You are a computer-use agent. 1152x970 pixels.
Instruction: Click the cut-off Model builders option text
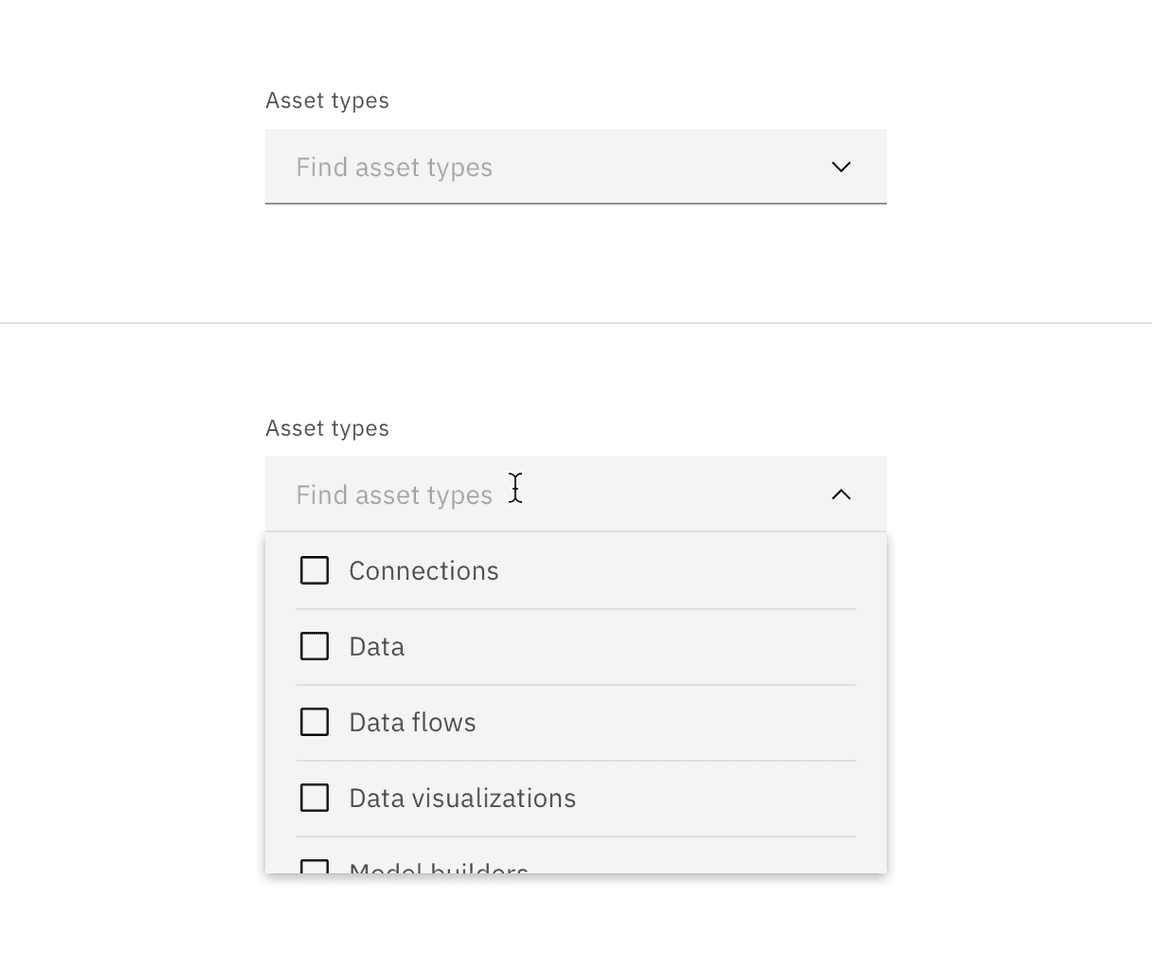[438, 868]
